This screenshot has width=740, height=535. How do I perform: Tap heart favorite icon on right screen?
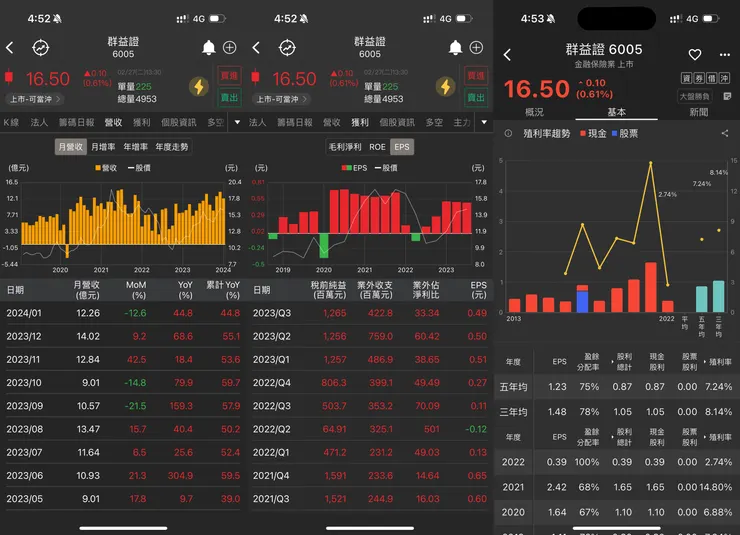(695, 55)
